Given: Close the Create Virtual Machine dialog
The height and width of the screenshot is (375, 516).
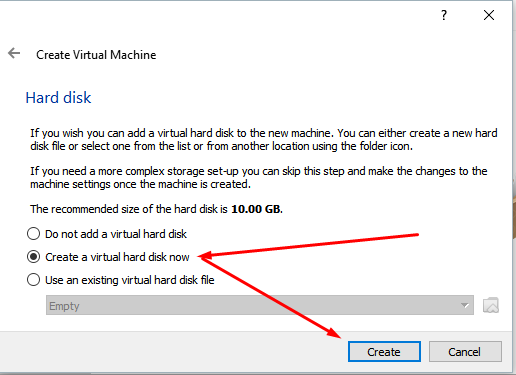Looking at the screenshot, I should pos(489,15).
